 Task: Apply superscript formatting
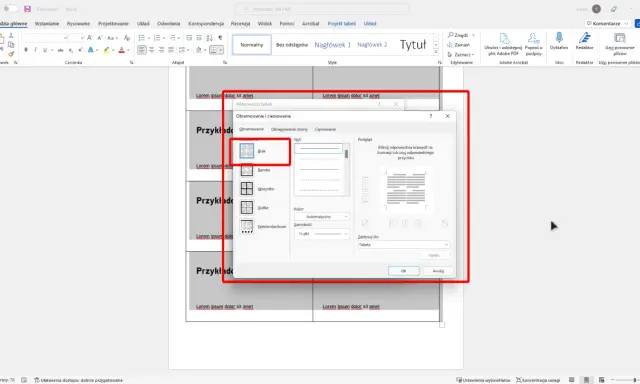(80, 50)
